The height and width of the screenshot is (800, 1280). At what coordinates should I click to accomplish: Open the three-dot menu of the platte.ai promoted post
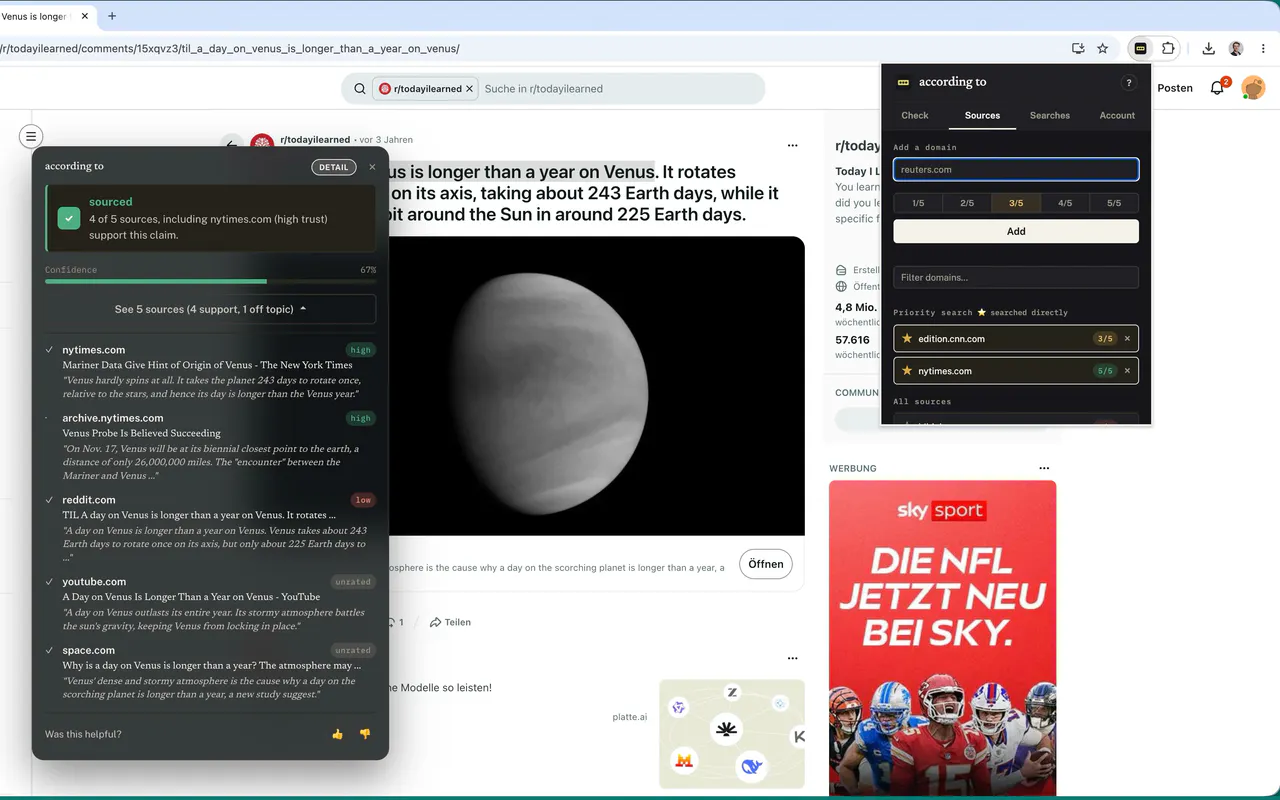pos(793,658)
